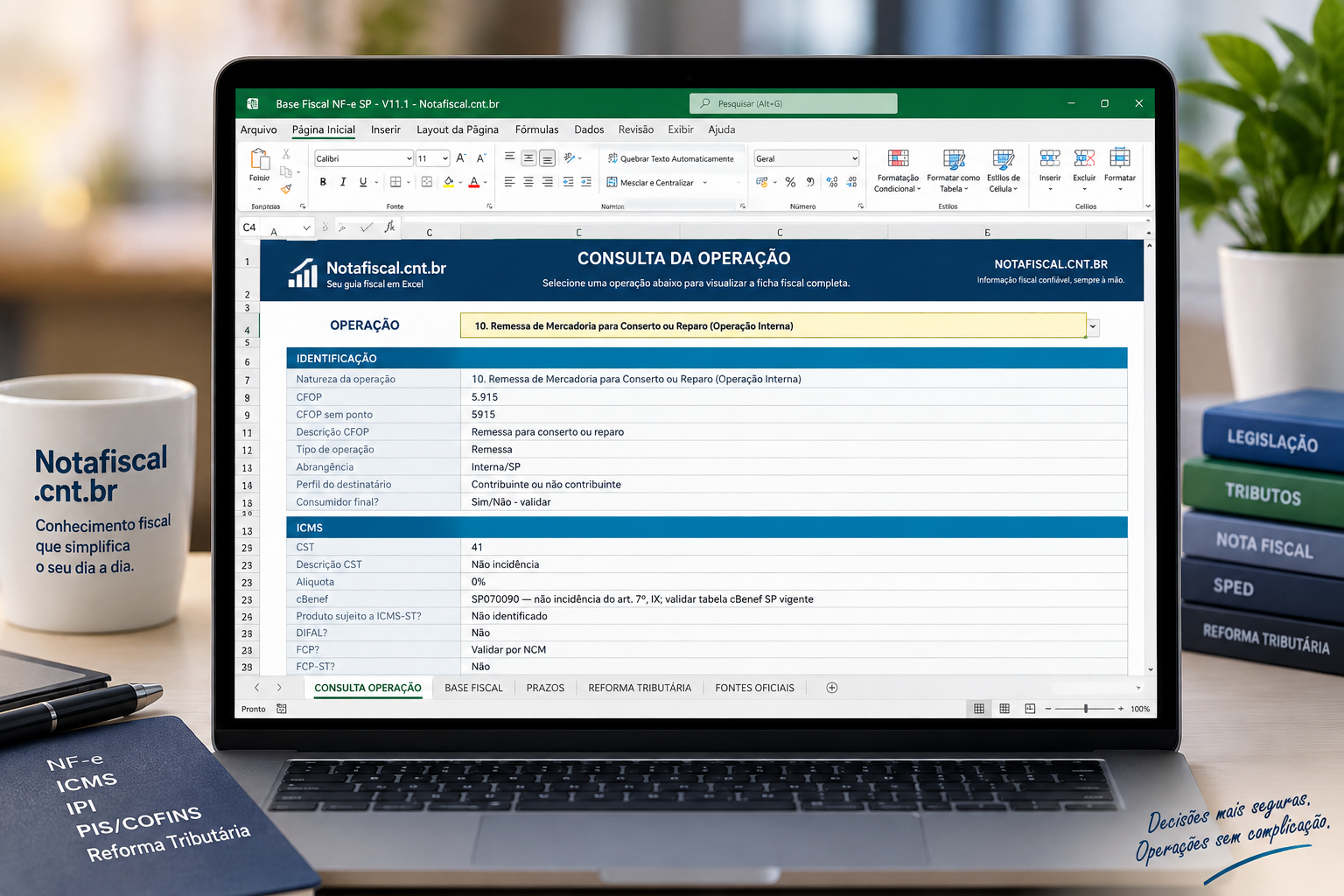Click the Percent Style icon
This screenshot has width=1344, height=896.
click(x=790, y=182)
